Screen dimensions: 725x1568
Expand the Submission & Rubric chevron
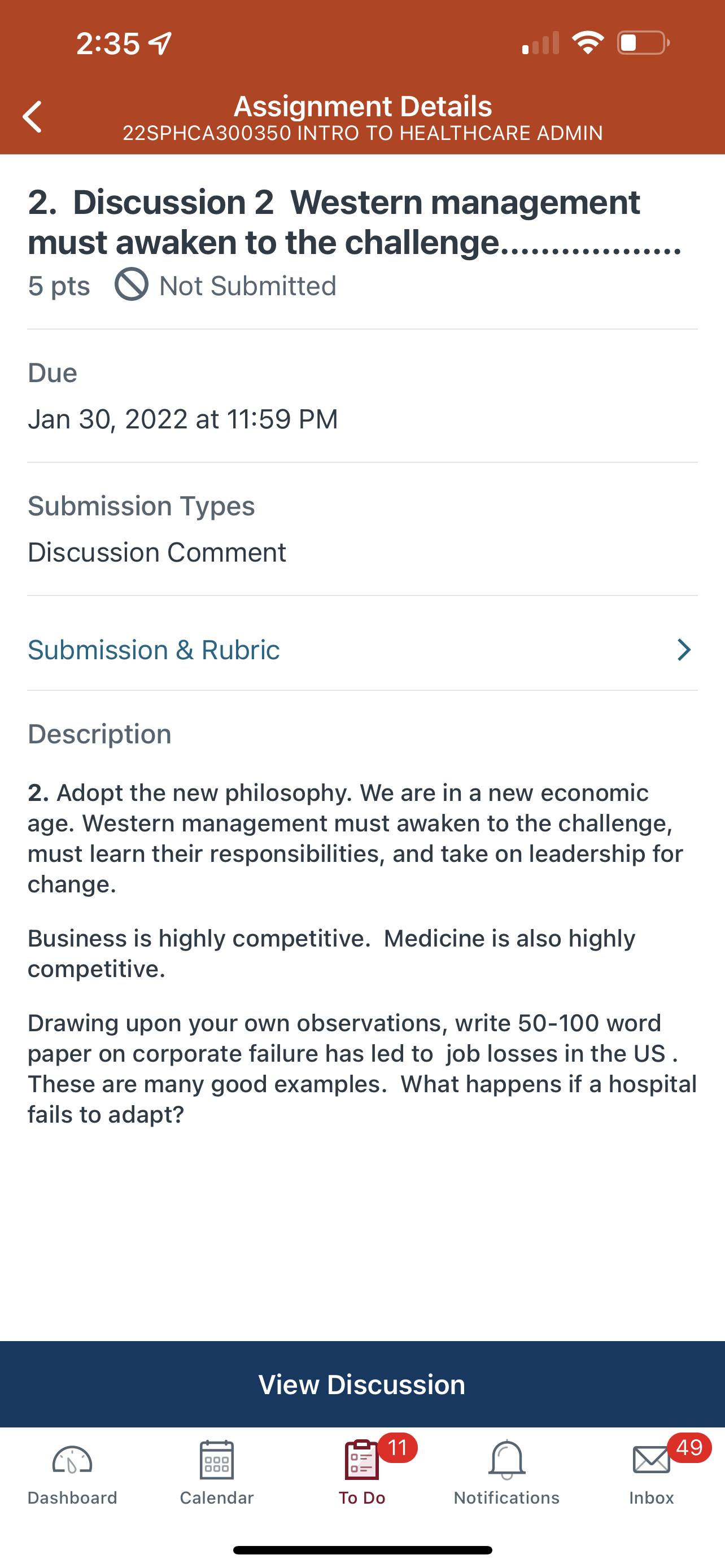coord(684,650)
